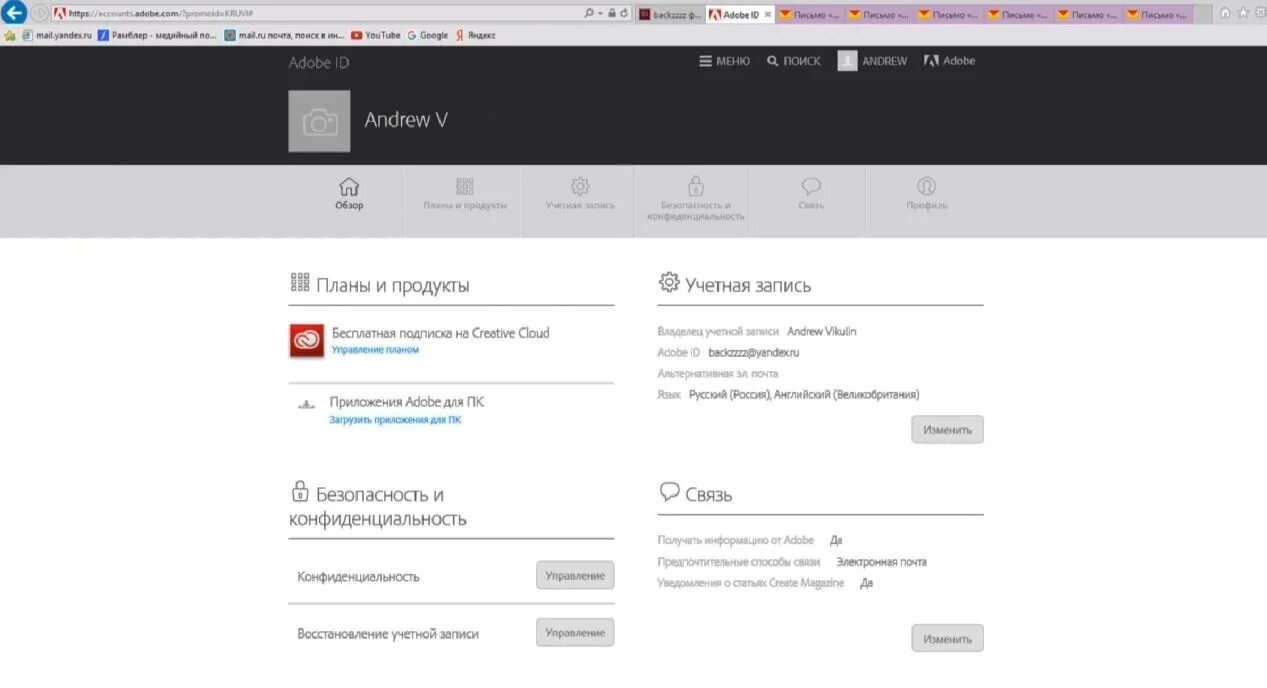
Task: Switch to the backzzzz browser tab
Action: pos(669,14)
